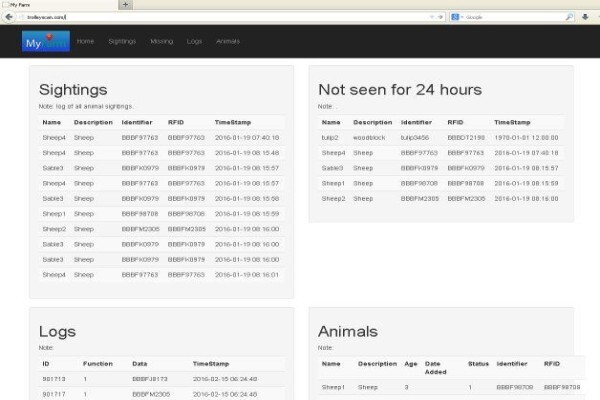Image resolution: width=600 pixels, height=400 pixels.
Task: Click the tulip3456 identifier cell
Action: (x=415, y=137)
